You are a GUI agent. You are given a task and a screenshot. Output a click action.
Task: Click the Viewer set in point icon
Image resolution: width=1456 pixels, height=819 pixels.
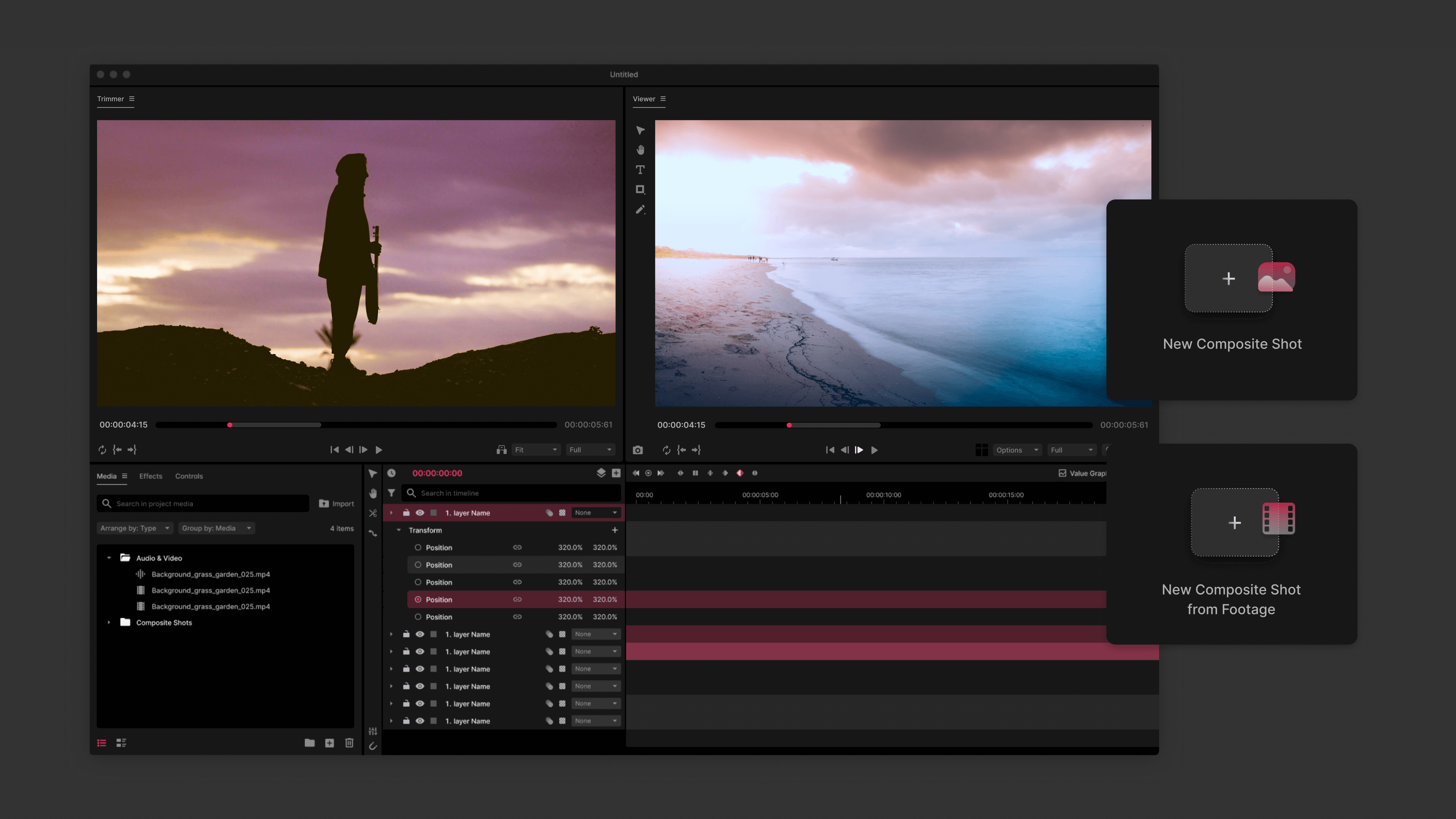[x=682, y=450]
